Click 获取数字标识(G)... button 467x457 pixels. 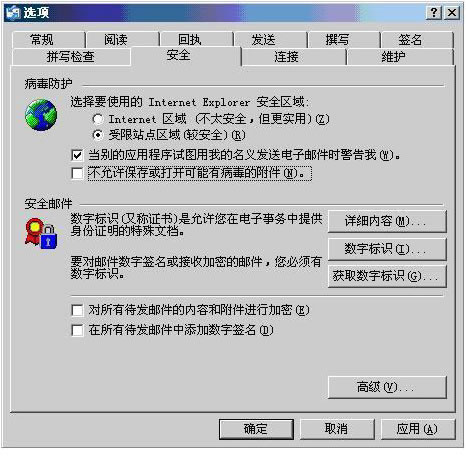387,276
